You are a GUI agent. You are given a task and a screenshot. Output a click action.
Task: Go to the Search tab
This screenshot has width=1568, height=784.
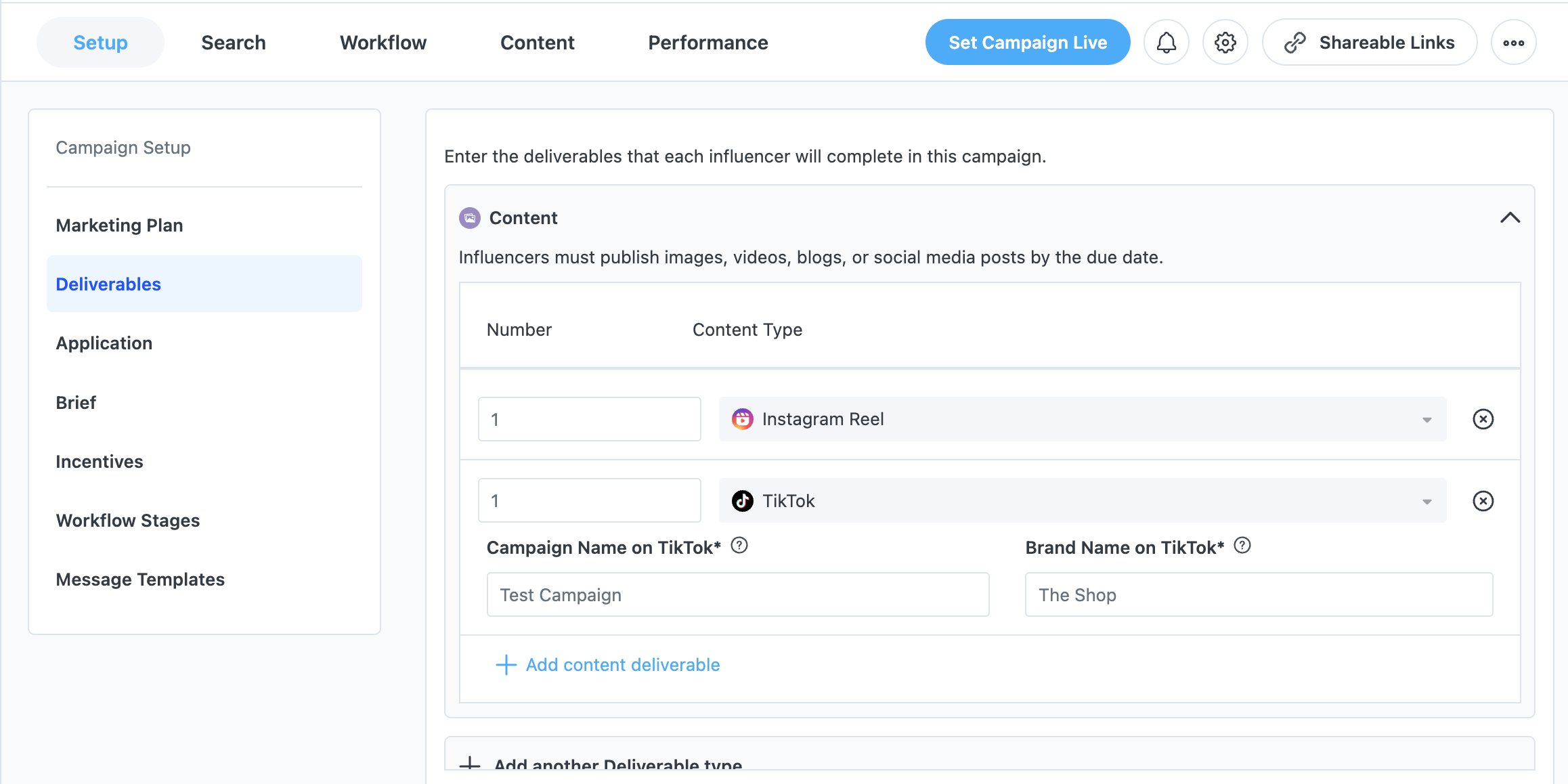tap(234, 43)
